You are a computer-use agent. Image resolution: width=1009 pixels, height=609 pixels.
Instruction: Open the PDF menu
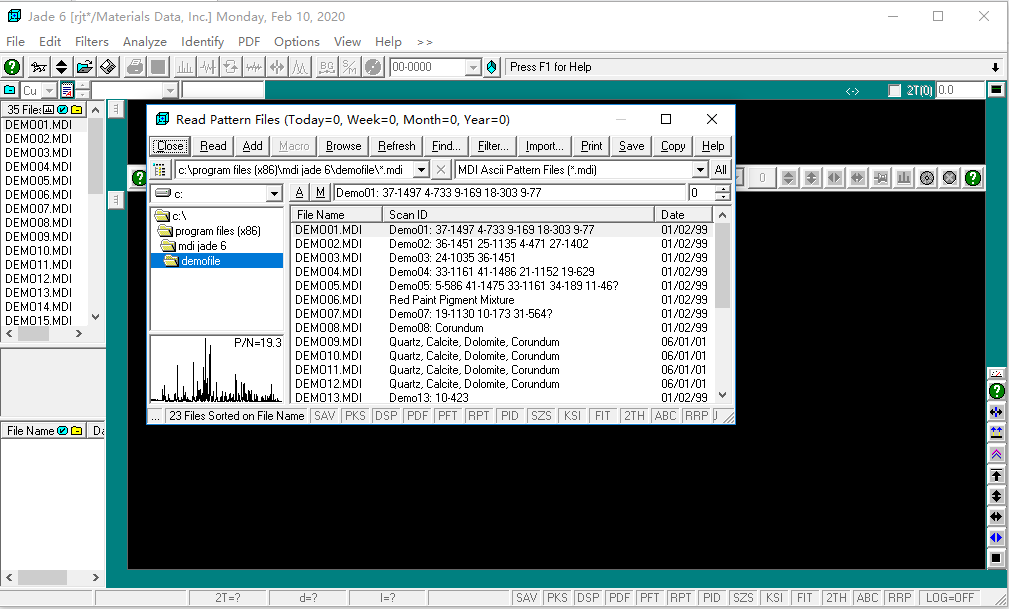tap(249, 42)
